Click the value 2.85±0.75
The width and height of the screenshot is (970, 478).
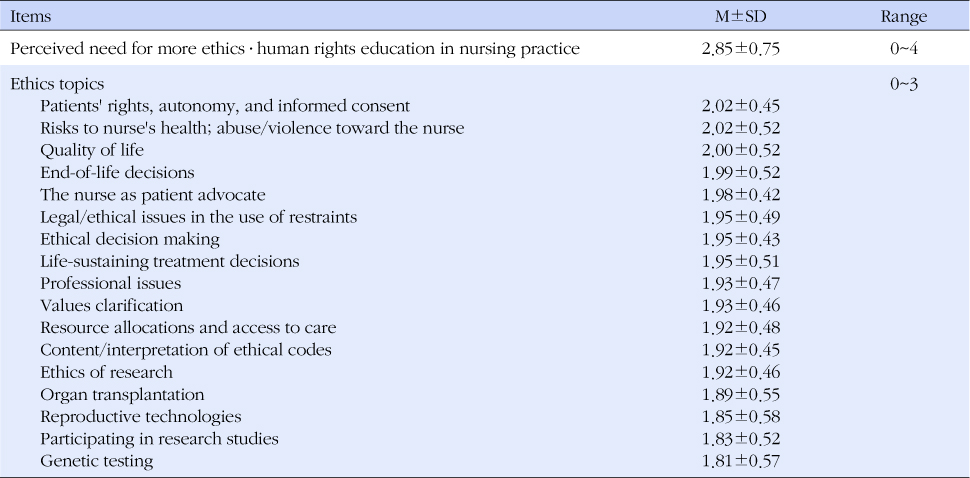click(740, 49)
